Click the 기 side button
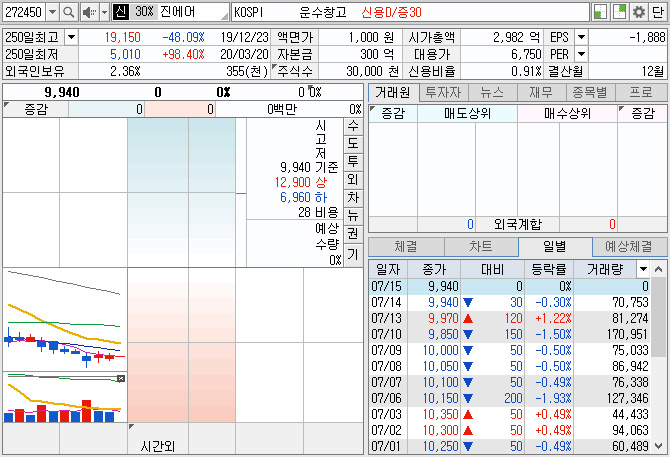This screenshot has height=457, width=670. 353,255
